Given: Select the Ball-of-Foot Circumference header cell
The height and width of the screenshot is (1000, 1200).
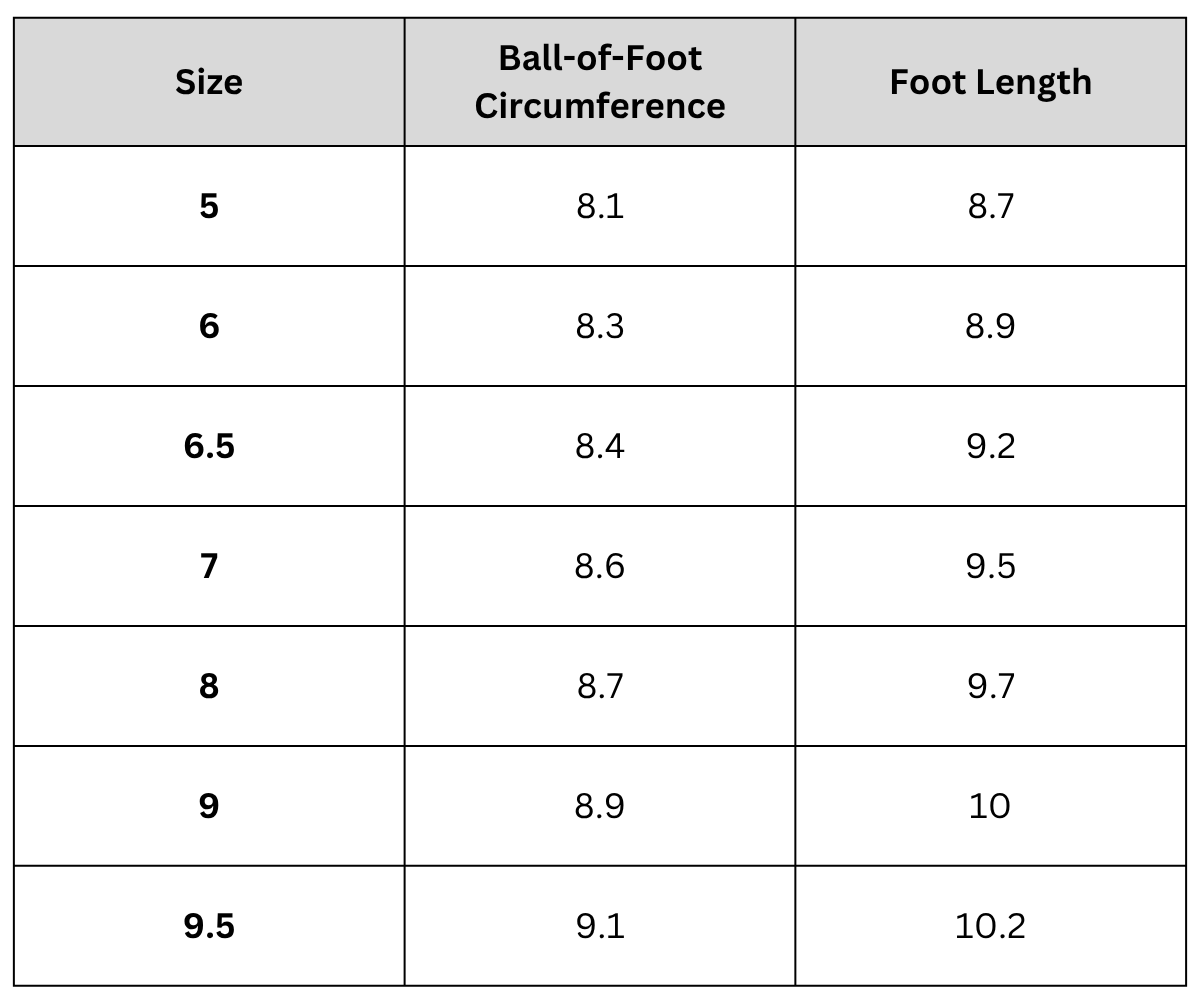Looking at the screenshot, I should pyautogui.click(x=600, y=82).
